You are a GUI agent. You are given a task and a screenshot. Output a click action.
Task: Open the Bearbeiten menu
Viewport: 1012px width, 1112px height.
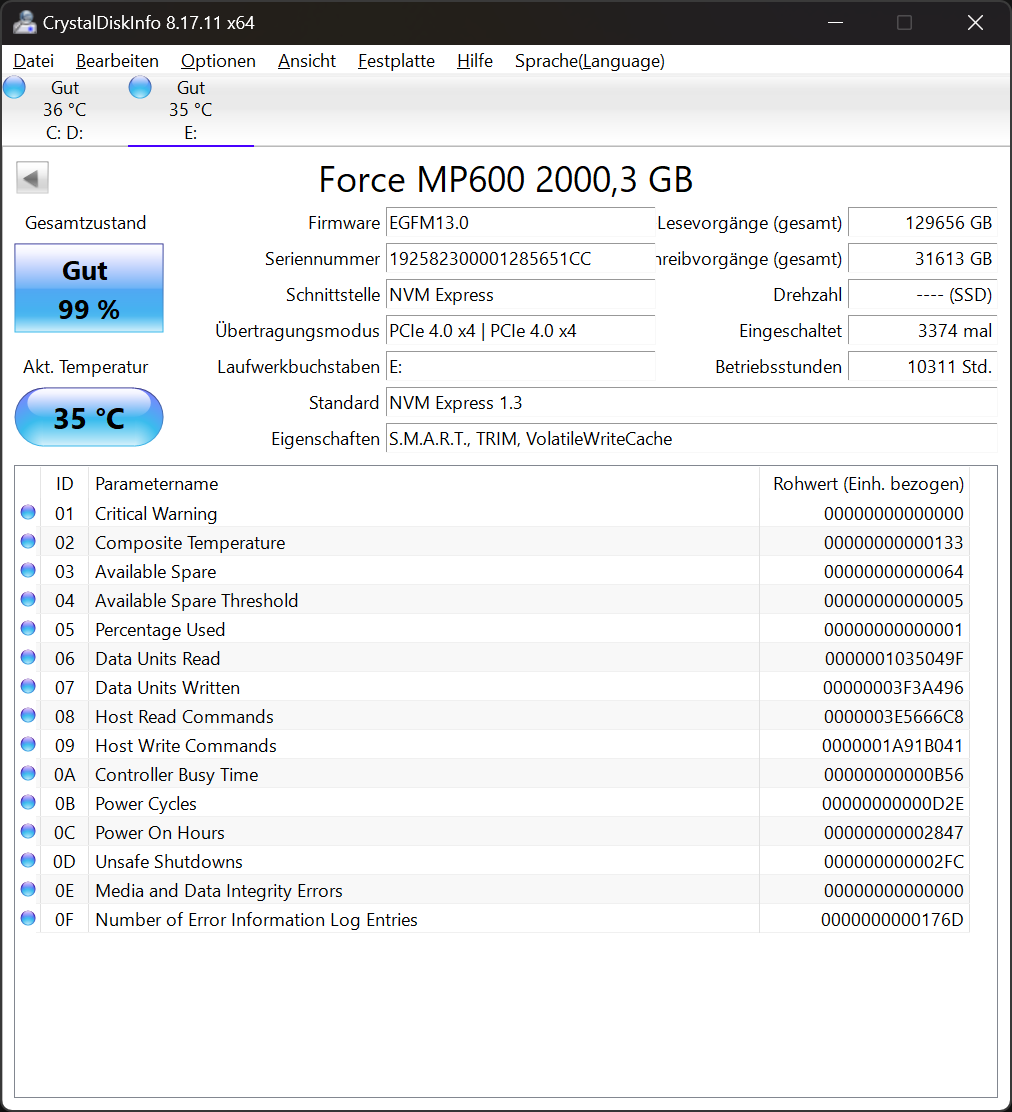[x=117, y=61]
